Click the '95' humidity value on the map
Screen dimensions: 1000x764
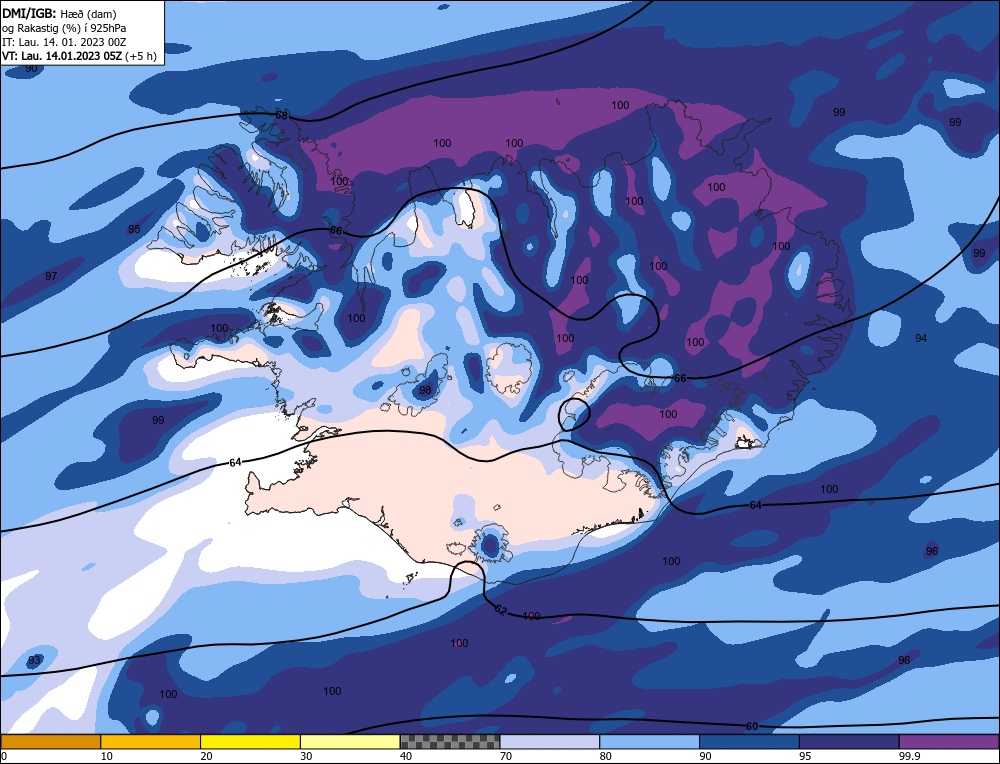[x=134, y=229]
